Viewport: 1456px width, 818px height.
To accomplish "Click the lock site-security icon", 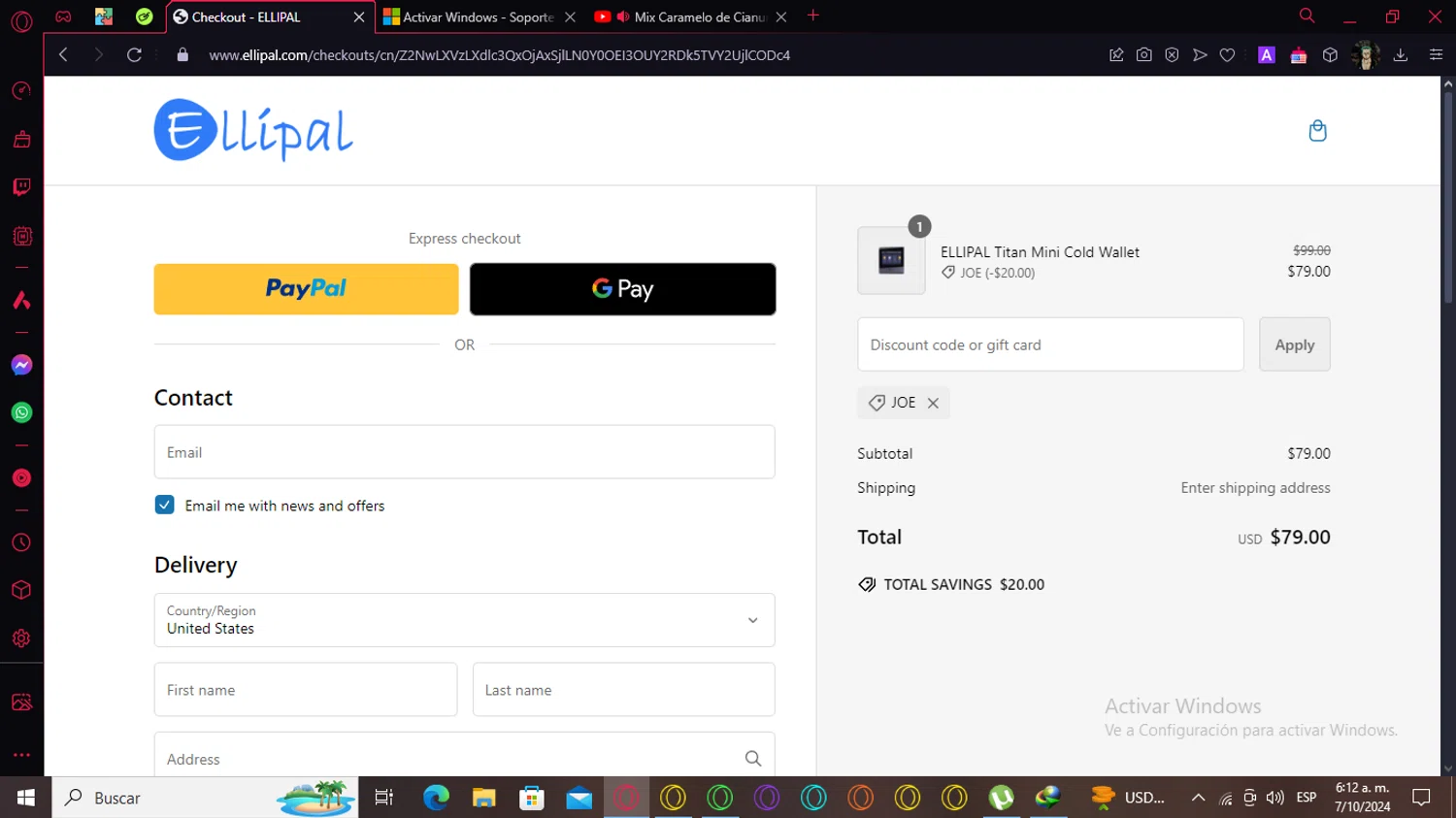I will [x=182, y=55].
